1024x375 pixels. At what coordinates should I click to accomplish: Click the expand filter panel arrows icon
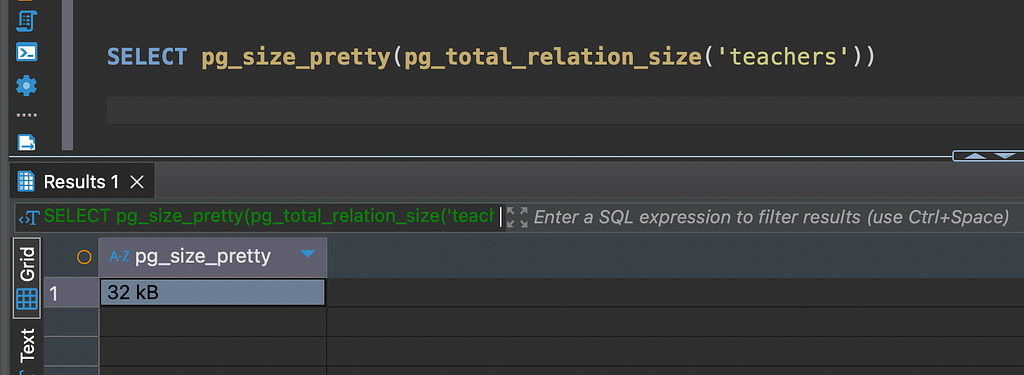pyautogui.click(x=517, y=217)
